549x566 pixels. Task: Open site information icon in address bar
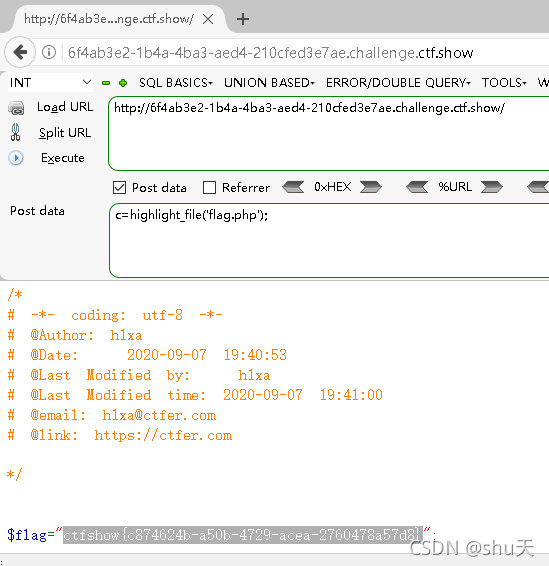49,52
